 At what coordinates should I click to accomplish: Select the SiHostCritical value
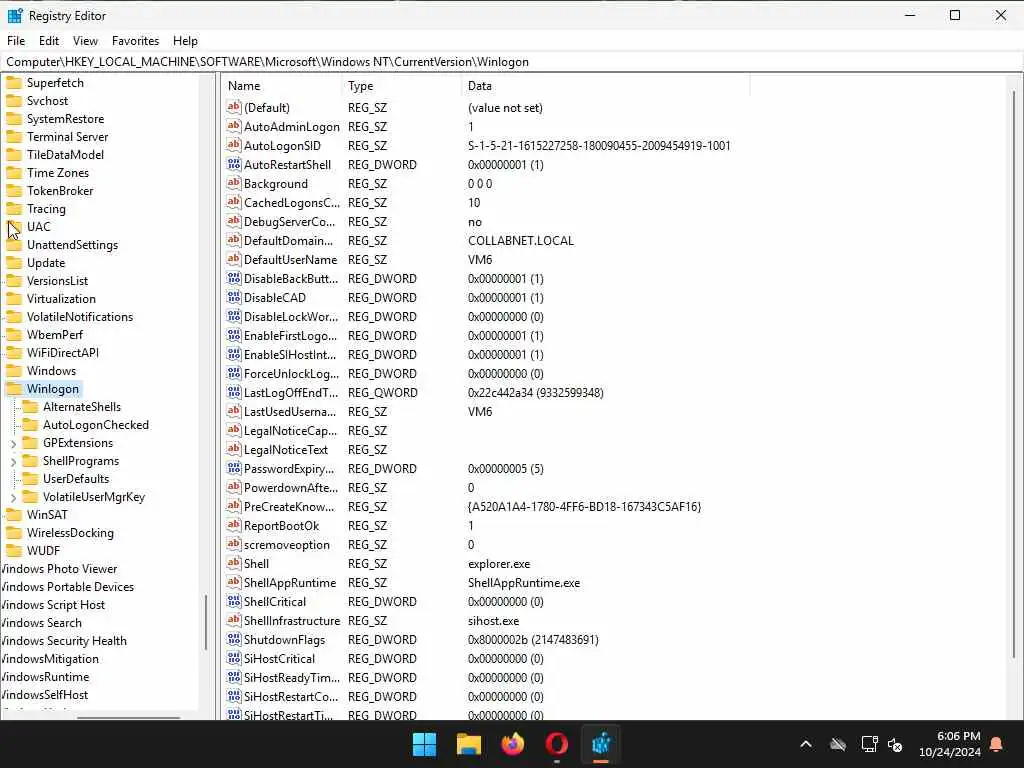point(279,658)
